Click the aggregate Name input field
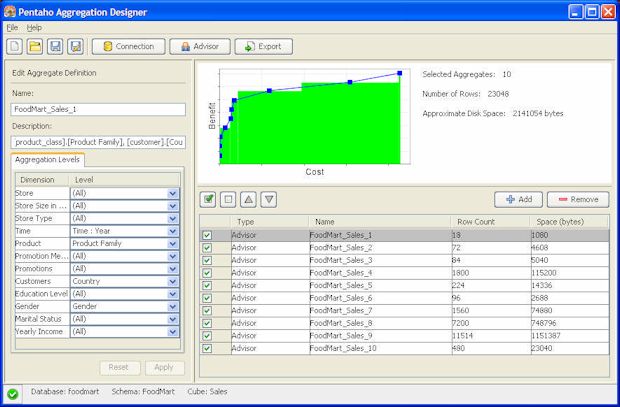The image size is (620, 407). 98,110
